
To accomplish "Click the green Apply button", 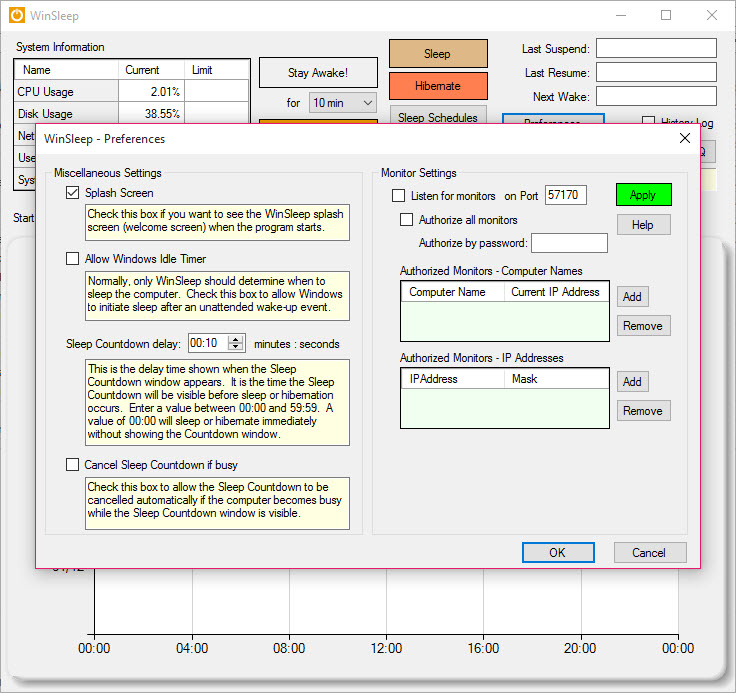I will 643,195.
